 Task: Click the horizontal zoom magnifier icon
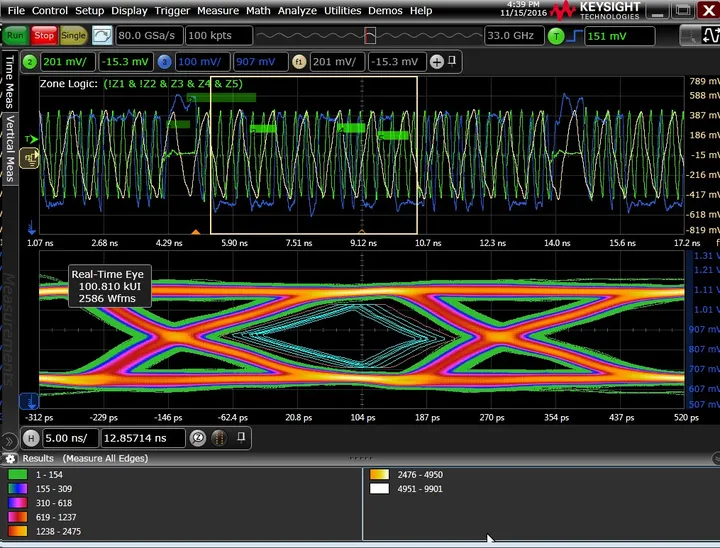(x=198, y=438)
